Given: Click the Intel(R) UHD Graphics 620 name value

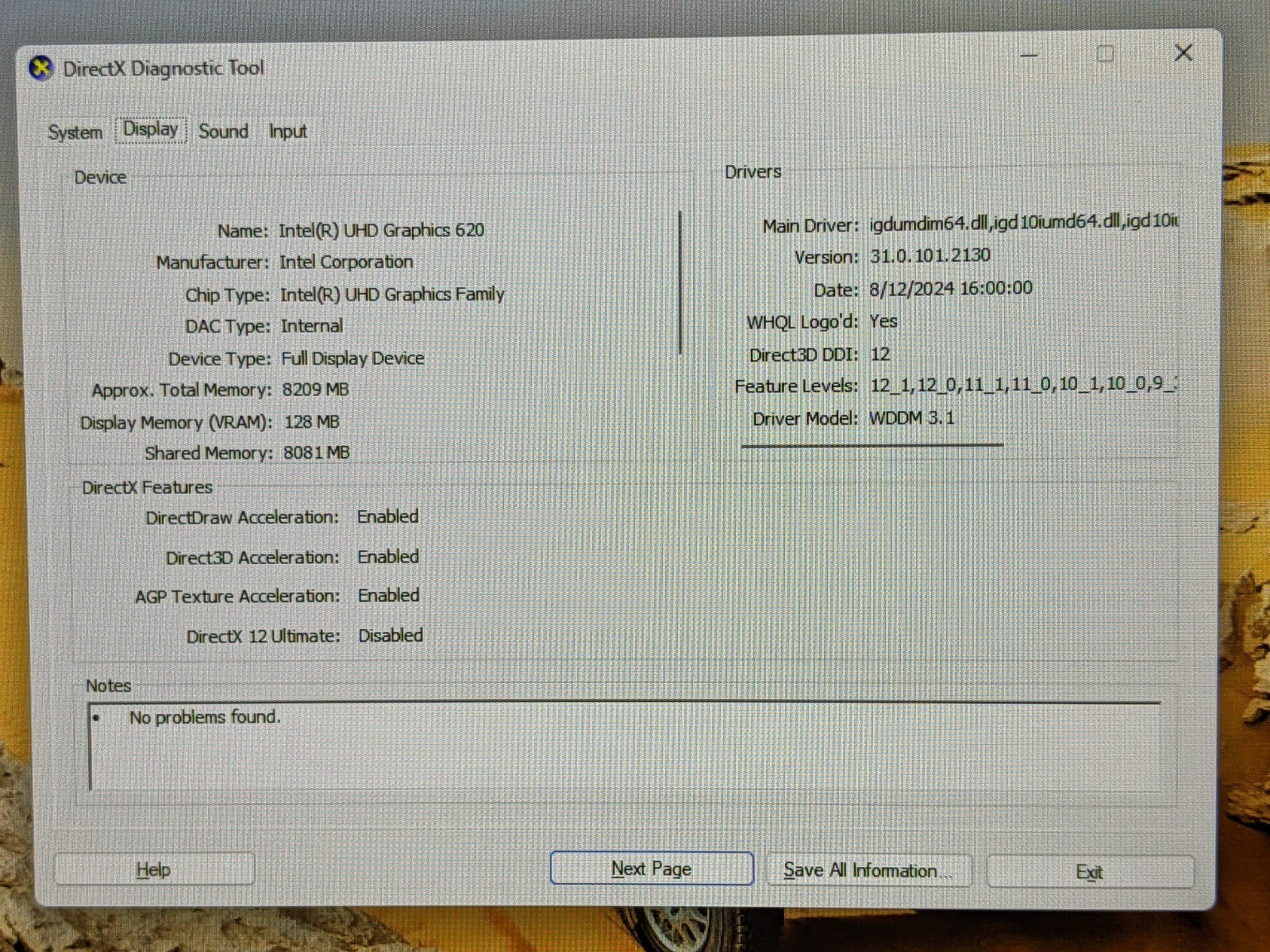Looking at the screenshot, I should pyautogui.click(x=381, y=231).
